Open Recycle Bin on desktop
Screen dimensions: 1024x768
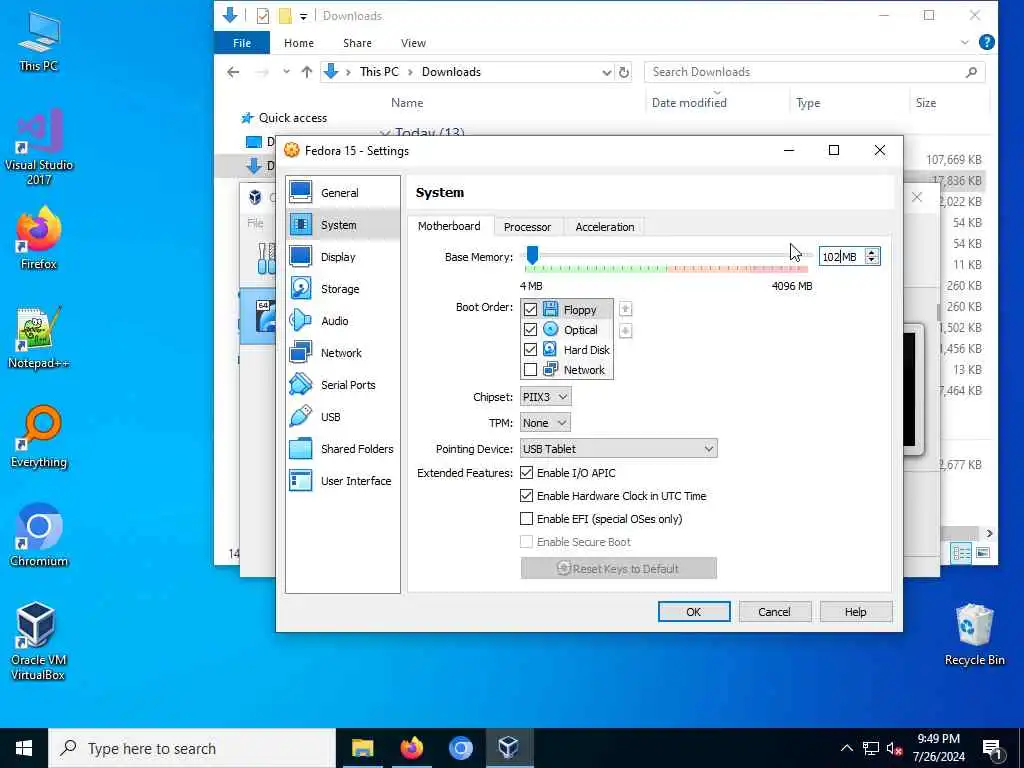coord(974,635)
